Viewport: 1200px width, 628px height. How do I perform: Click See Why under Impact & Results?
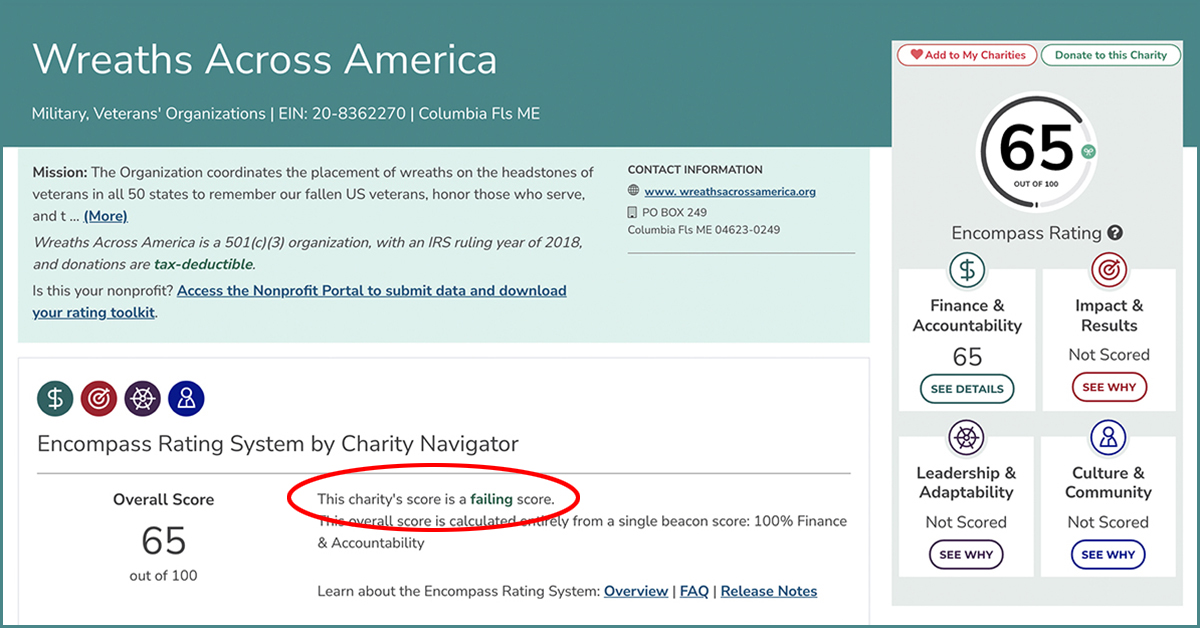click(x=1108, y=387)
